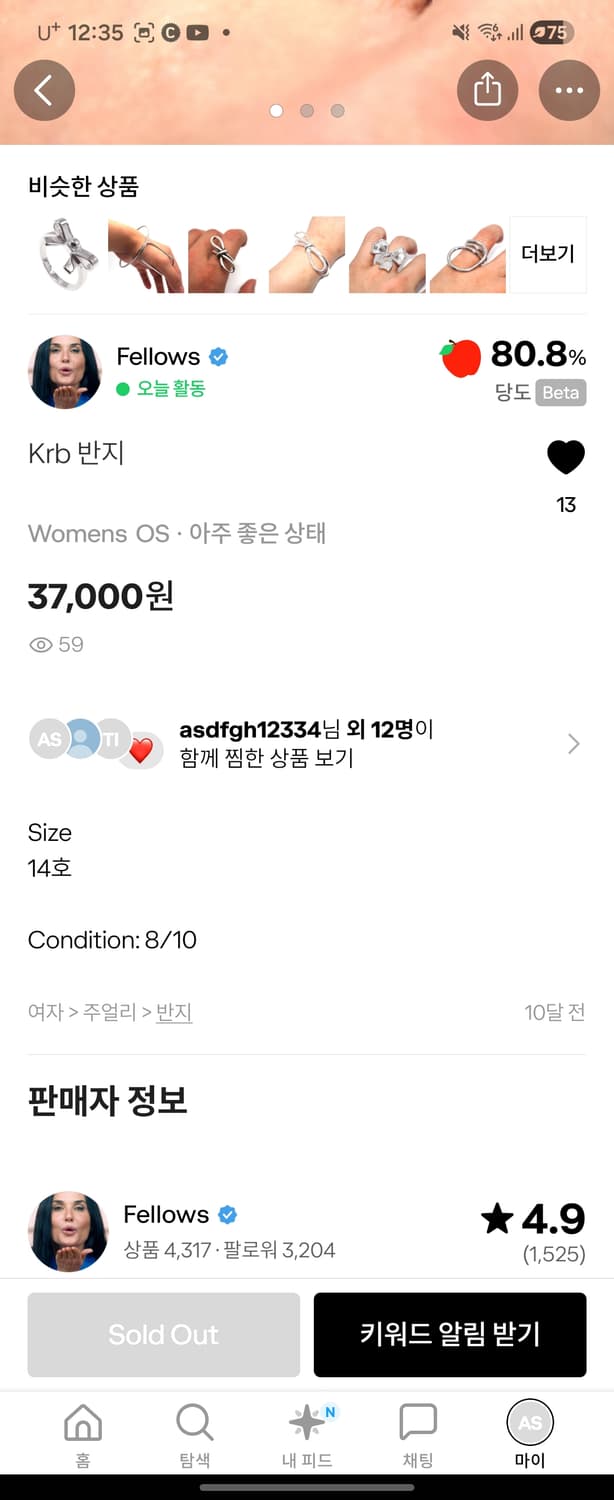Open the share icon at top right
This screenshot has width=614, height=1500.
(x=487, y=90)
